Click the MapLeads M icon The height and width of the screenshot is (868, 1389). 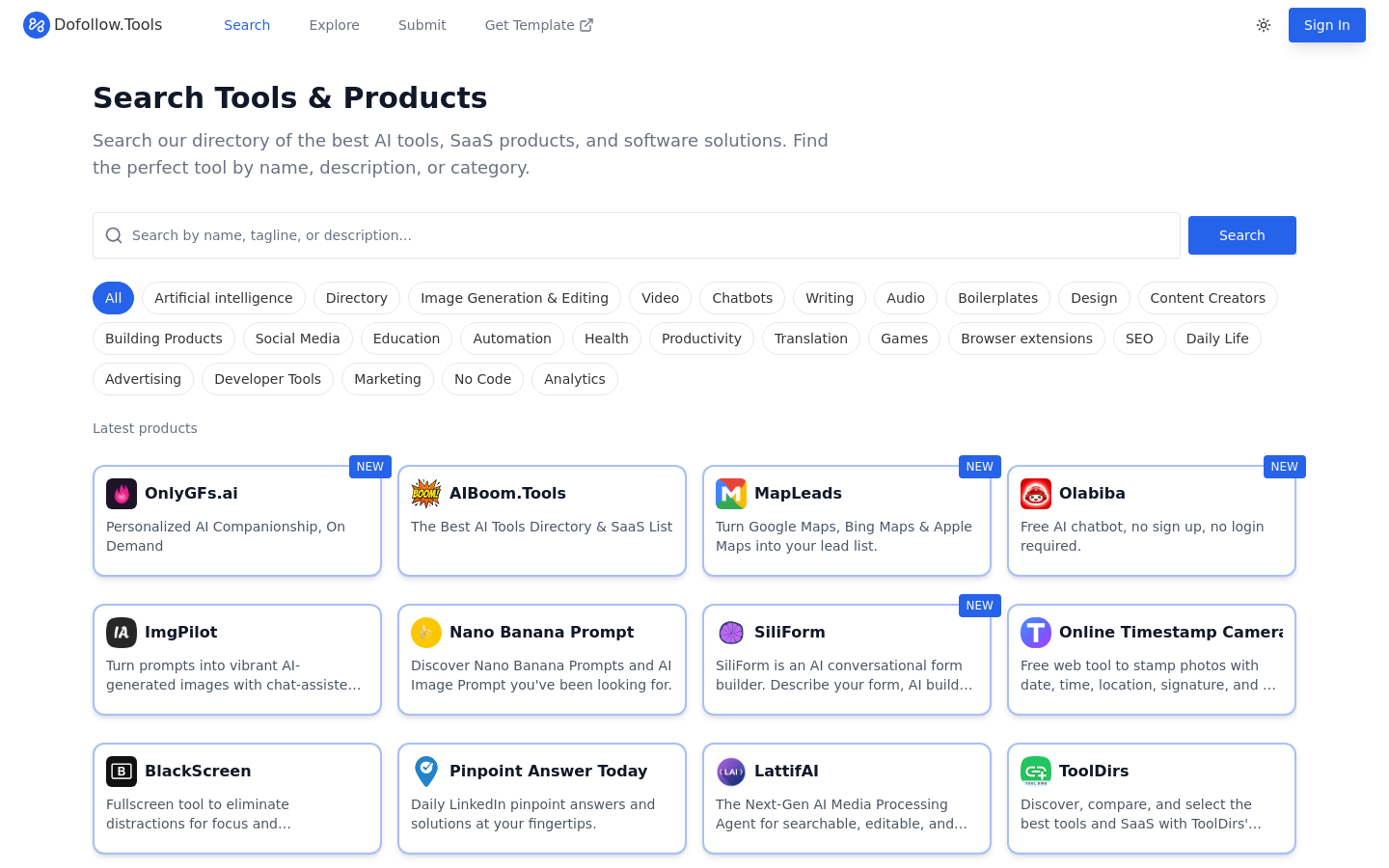pyautogui.click(x=731, y=494)
